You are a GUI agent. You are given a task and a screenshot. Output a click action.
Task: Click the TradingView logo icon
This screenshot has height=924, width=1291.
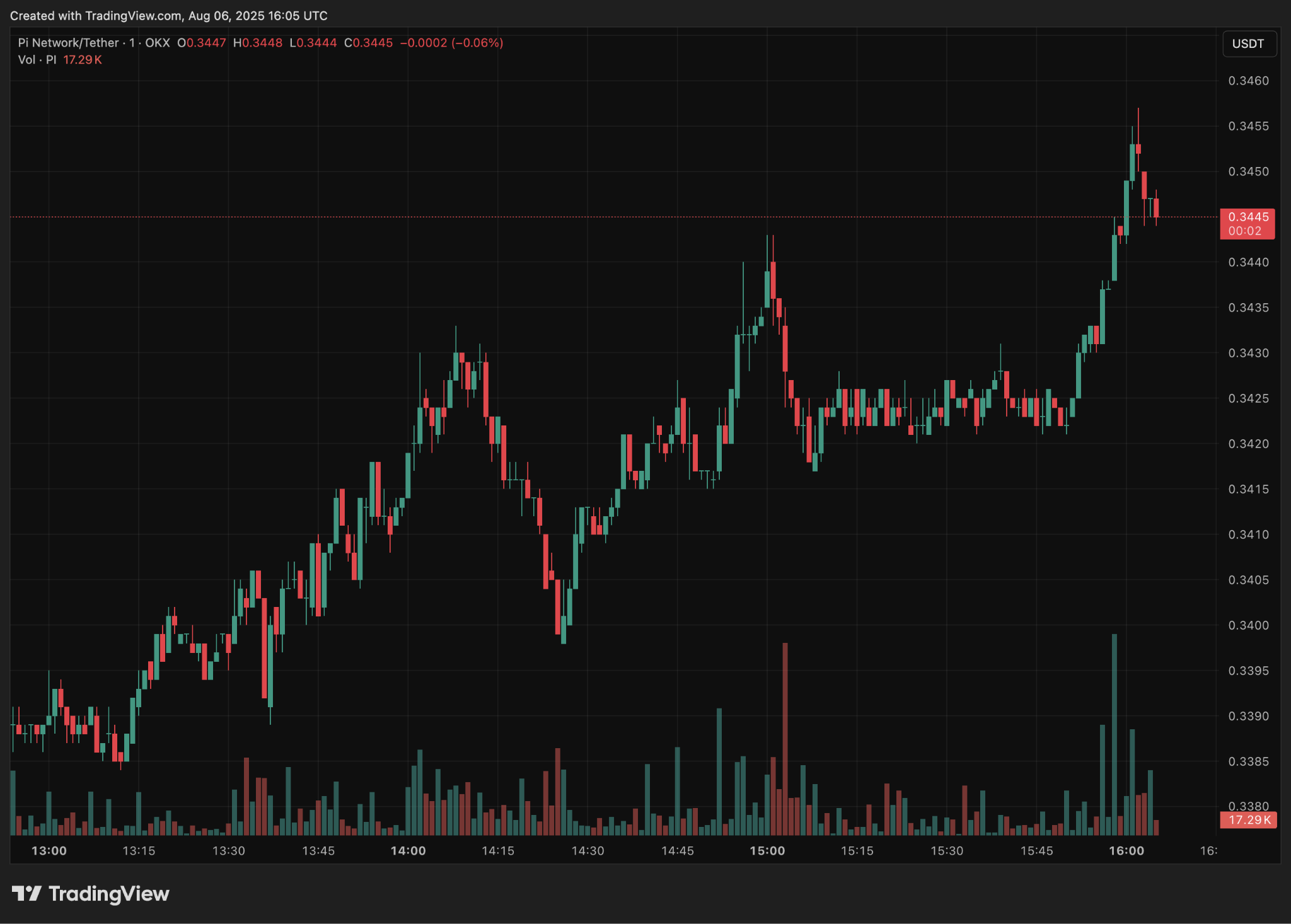26,893
